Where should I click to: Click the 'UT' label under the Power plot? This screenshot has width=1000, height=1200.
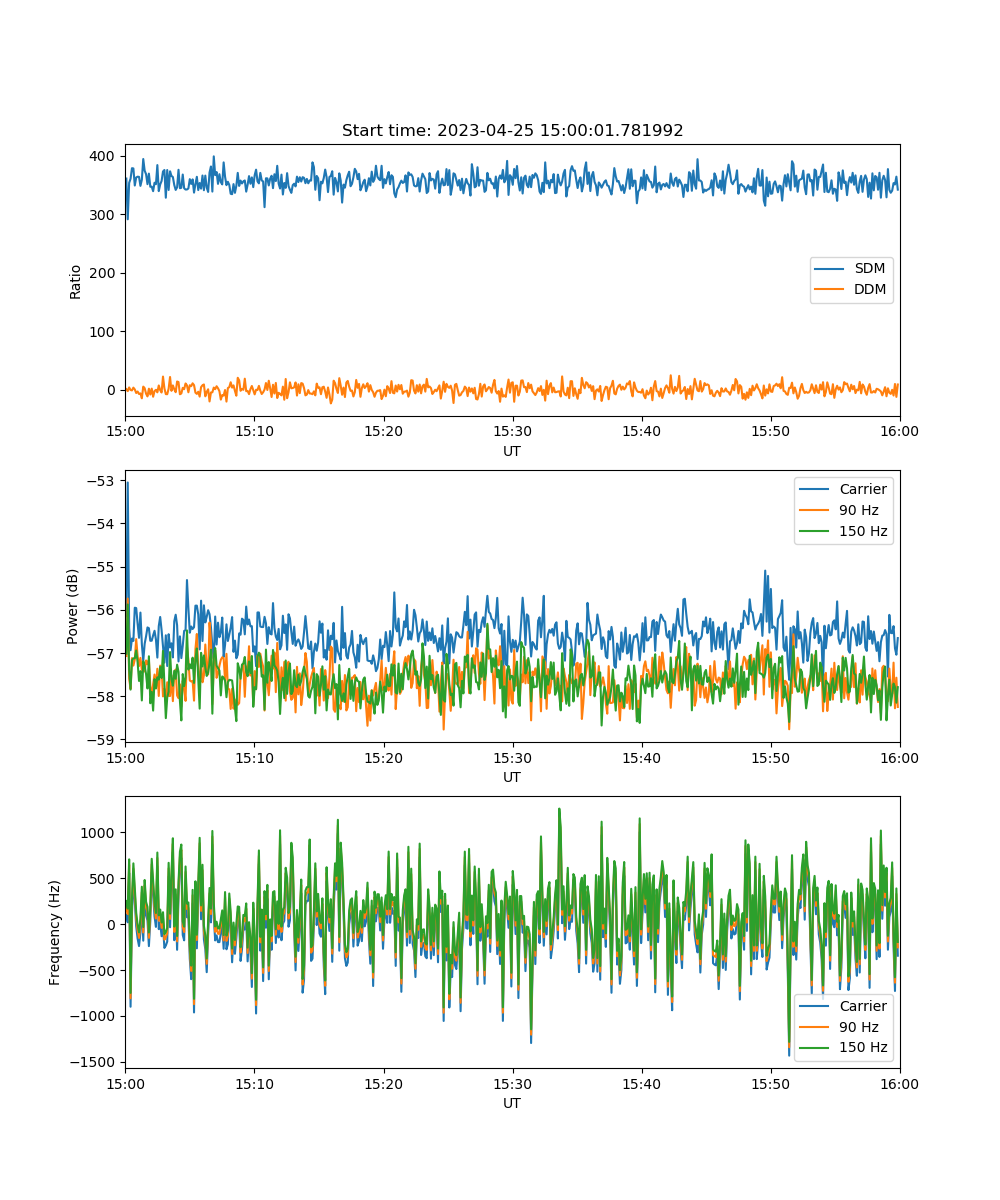coord(512,777)
